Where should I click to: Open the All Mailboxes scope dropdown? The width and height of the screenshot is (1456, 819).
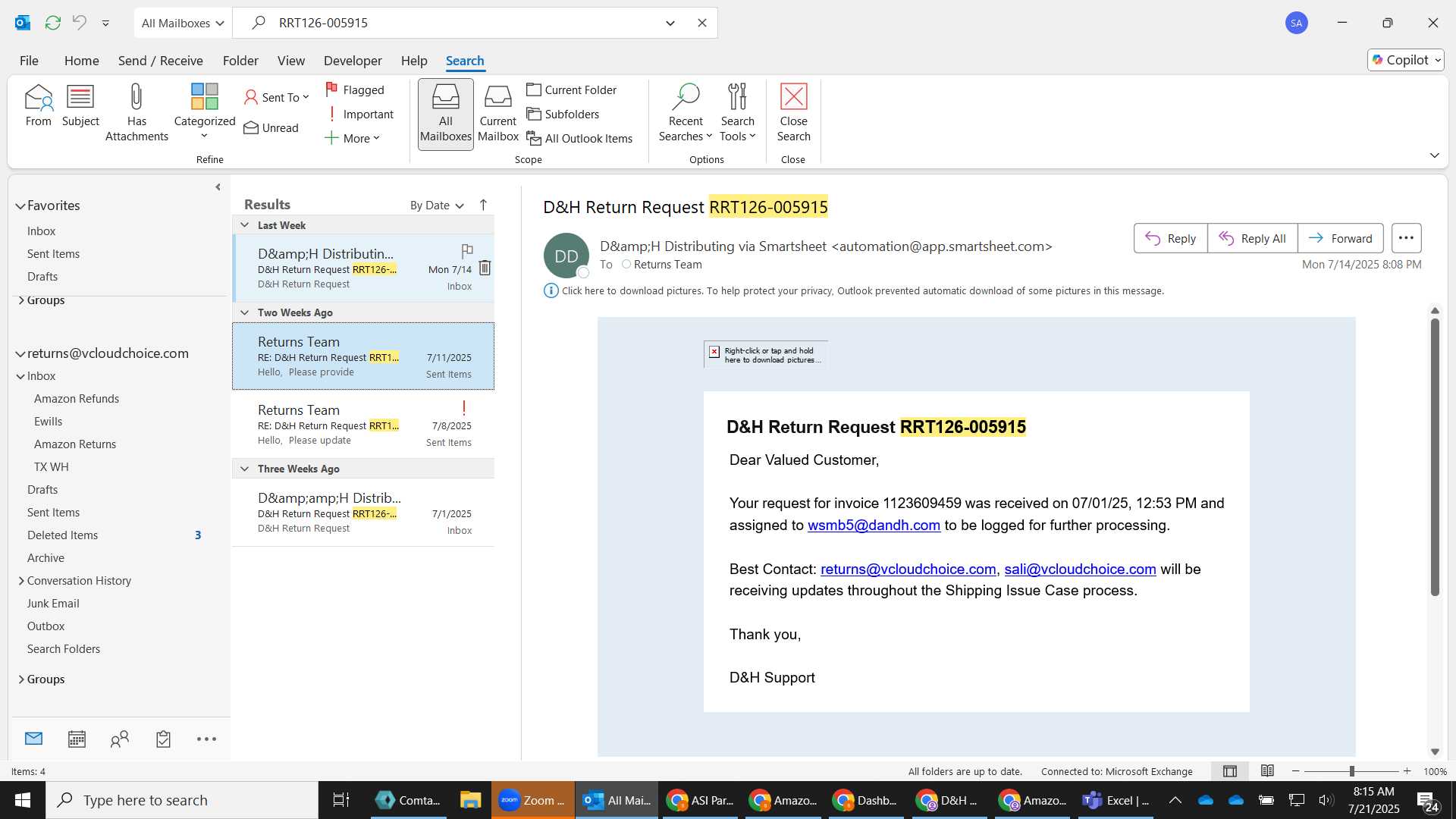183,23
